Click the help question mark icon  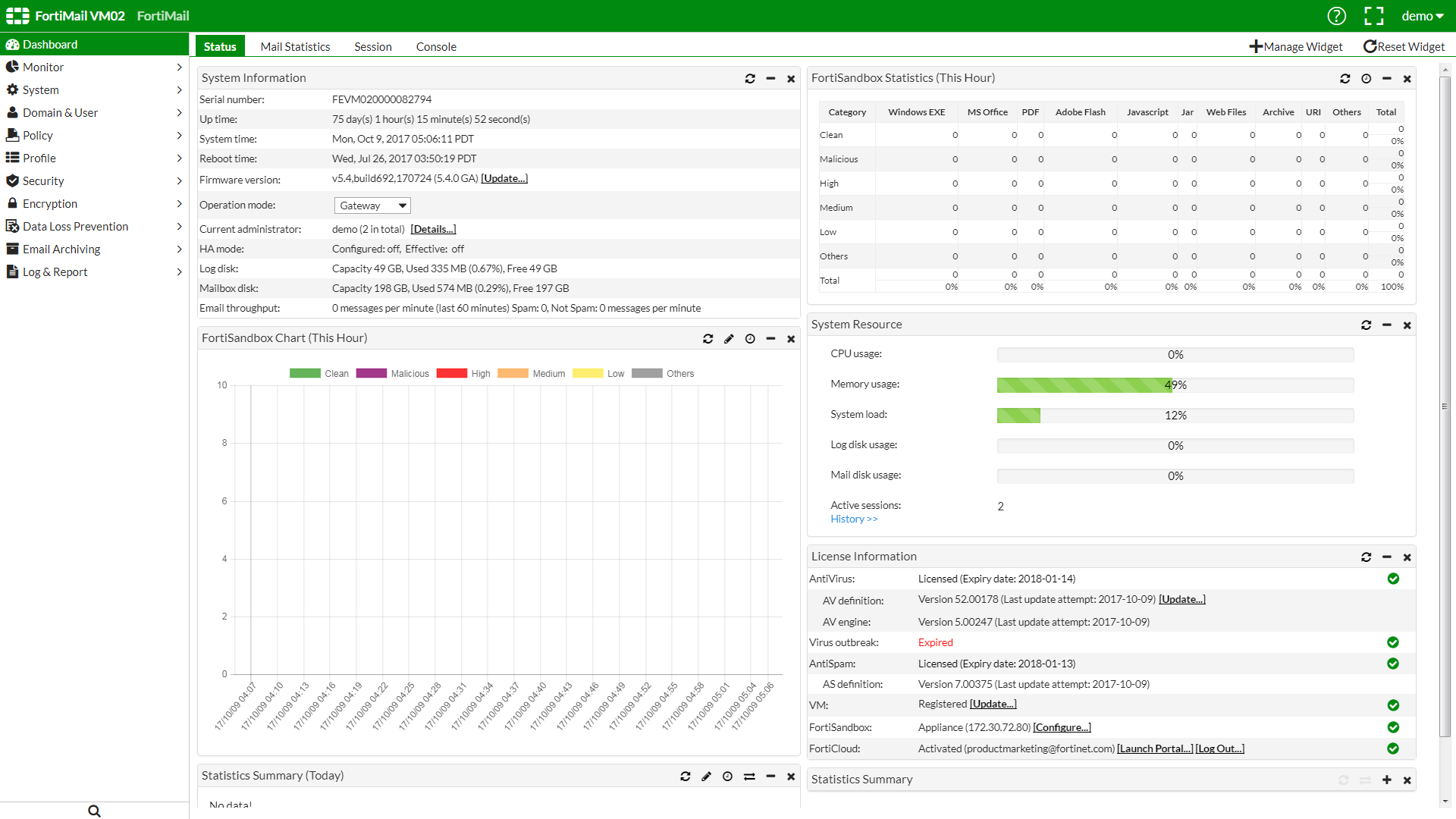pyautogui.click(x=1336, y=16)
